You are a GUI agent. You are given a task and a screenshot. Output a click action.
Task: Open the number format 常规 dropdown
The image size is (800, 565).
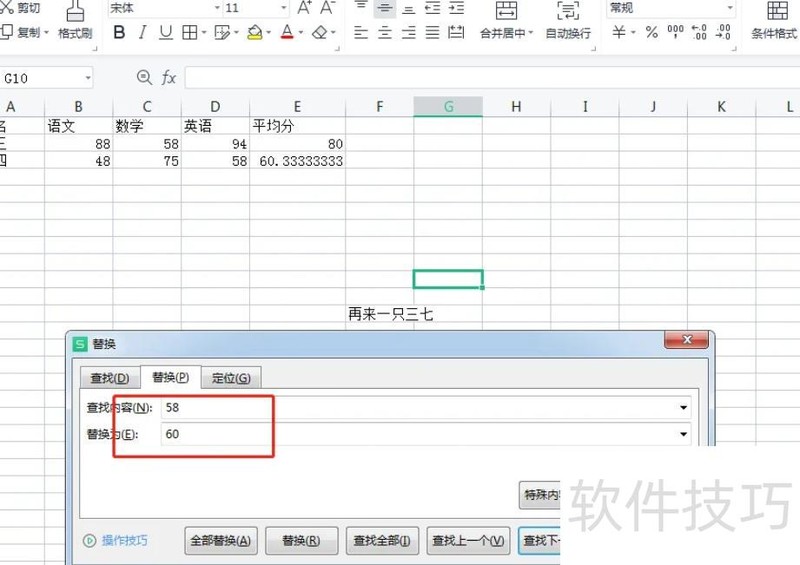730,8
